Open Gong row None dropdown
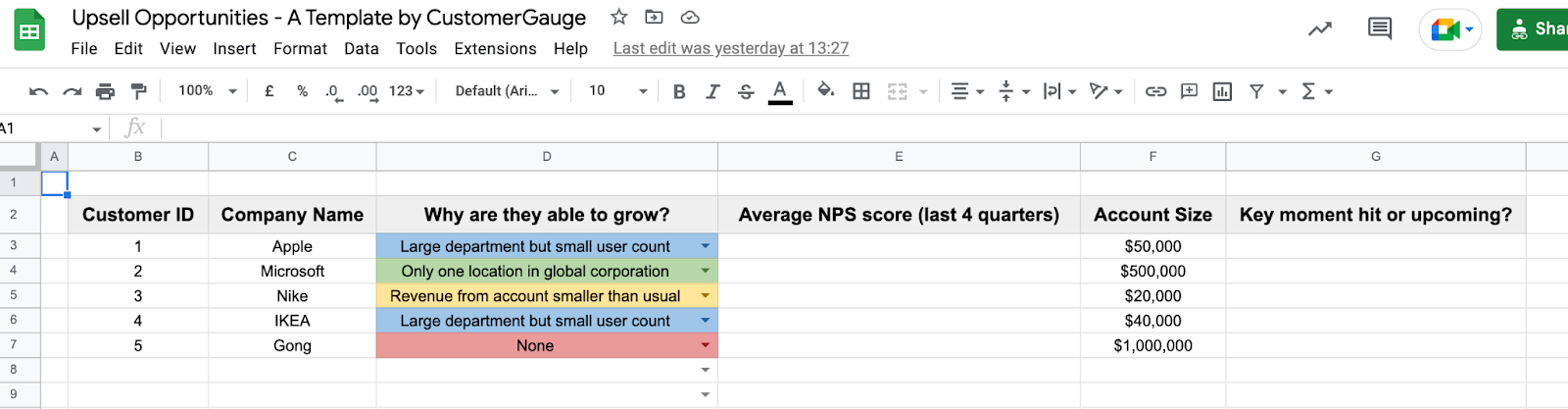This screenshot has height=409, width=1568. pos(705,345)
